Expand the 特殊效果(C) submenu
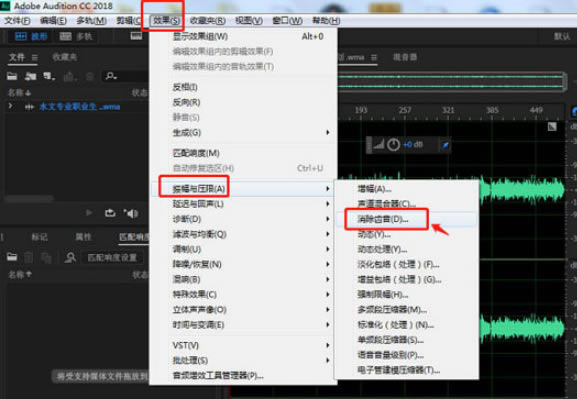The image size is (577, 399). [243, 294]
